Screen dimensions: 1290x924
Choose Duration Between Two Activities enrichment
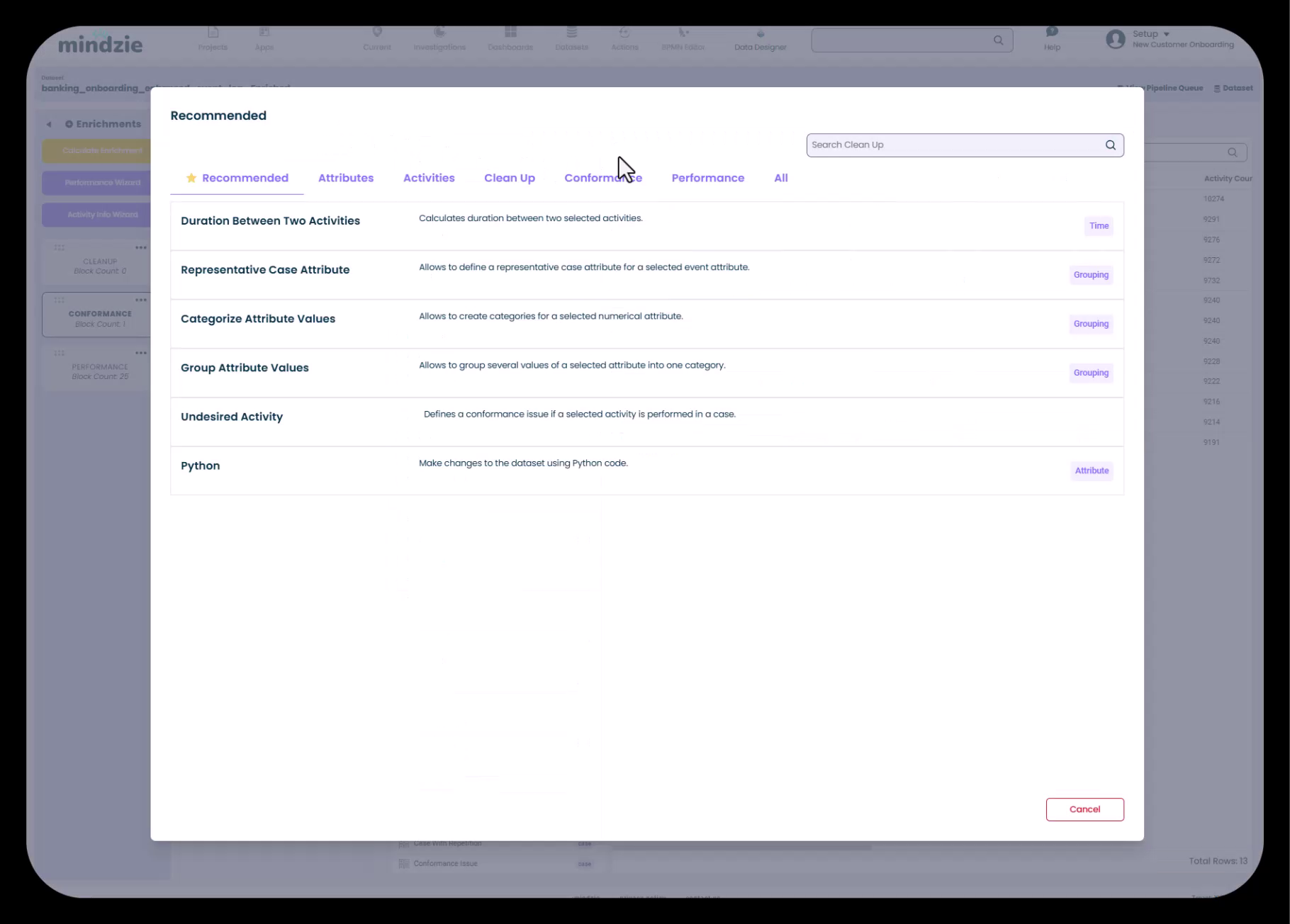pyautogui.click(x=270, y=221)
